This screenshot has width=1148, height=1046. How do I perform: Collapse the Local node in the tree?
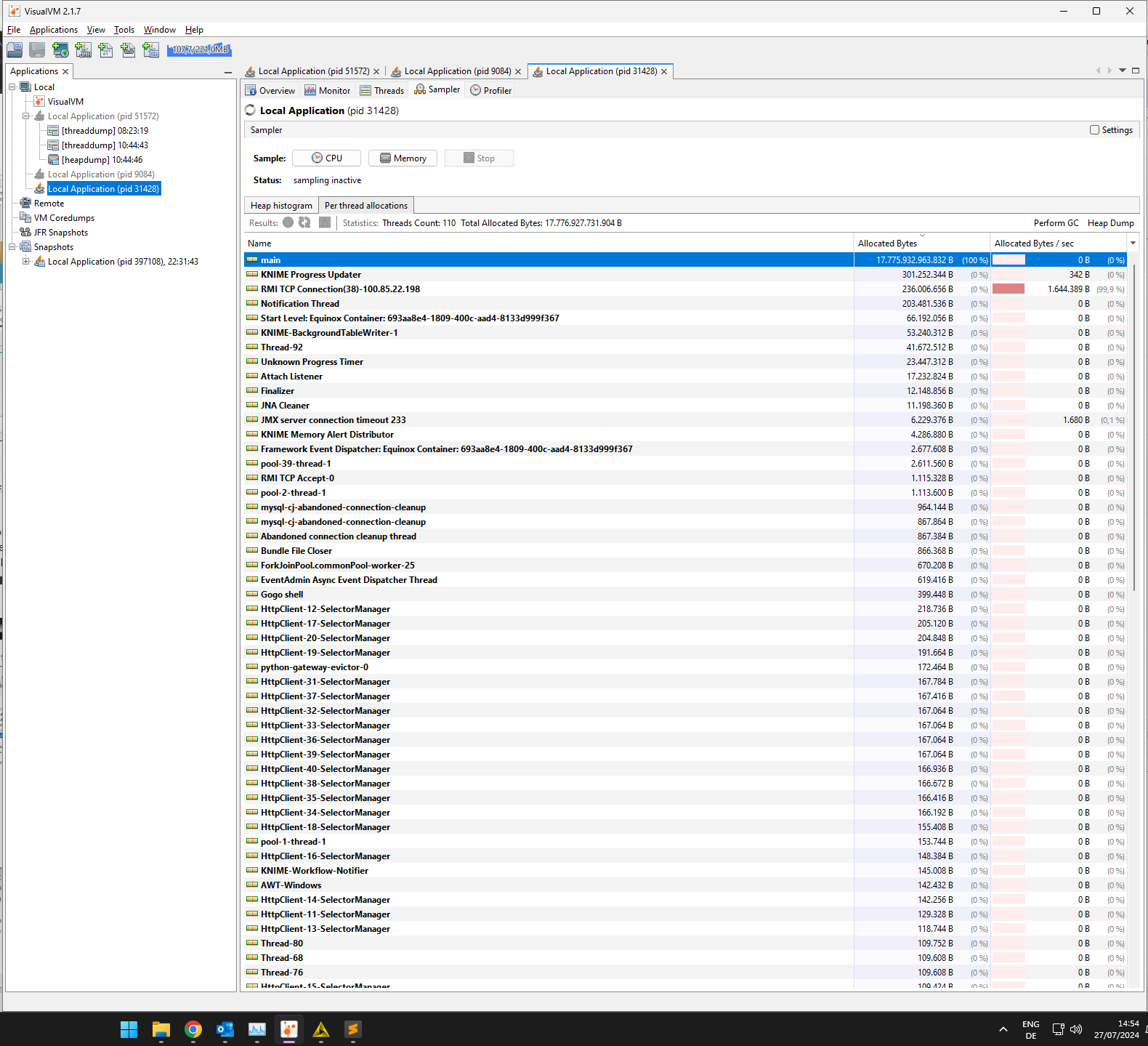pos(12,87)
